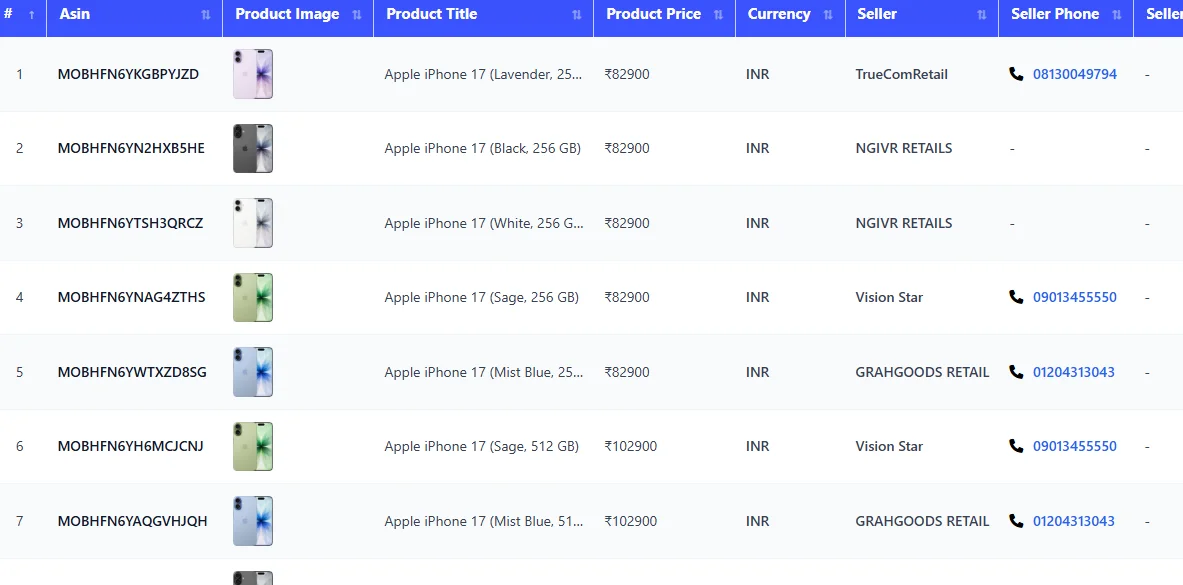Open White iPhone 17 product thumbnail

tap(253, 223)
